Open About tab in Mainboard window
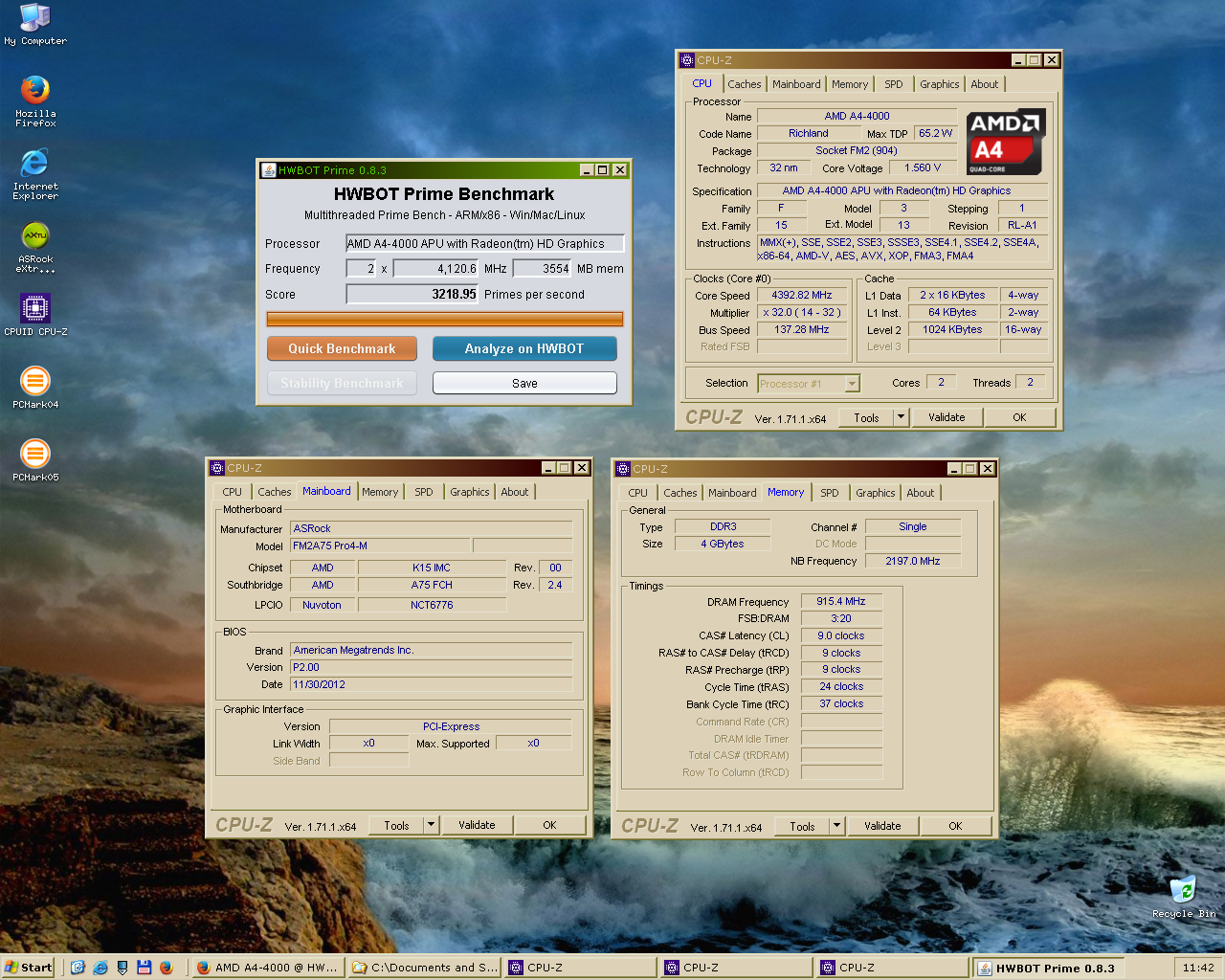1225x980 pixels. pos(515,492)
